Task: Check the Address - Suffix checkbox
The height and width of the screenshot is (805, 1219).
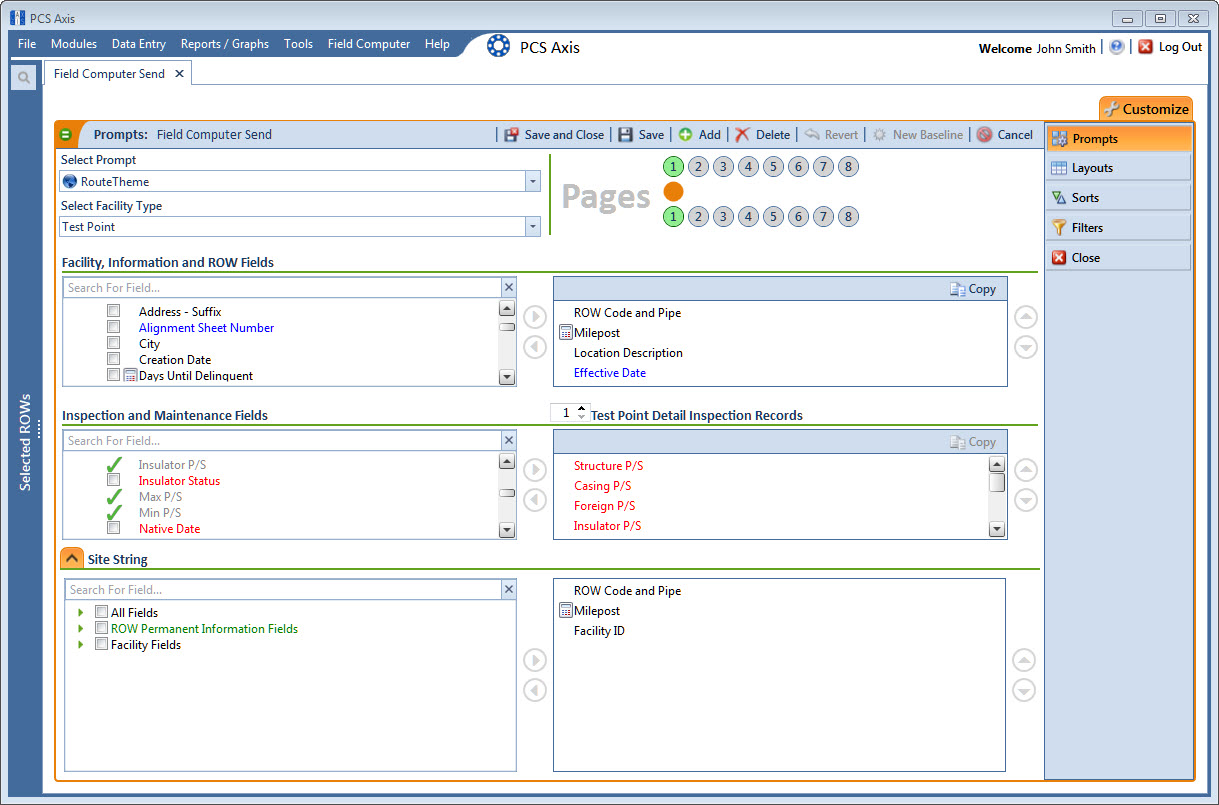Action: click(114, 311)
